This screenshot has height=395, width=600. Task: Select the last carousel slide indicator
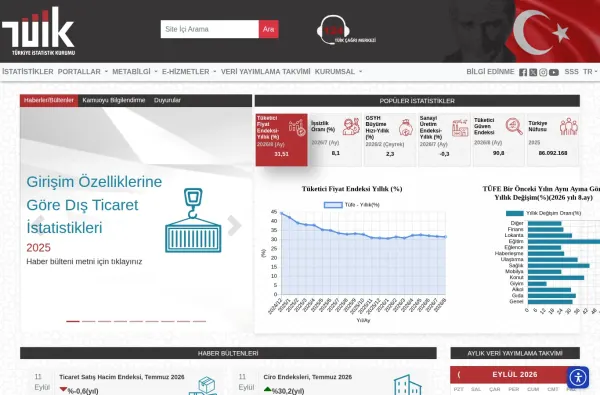(199, 321)
